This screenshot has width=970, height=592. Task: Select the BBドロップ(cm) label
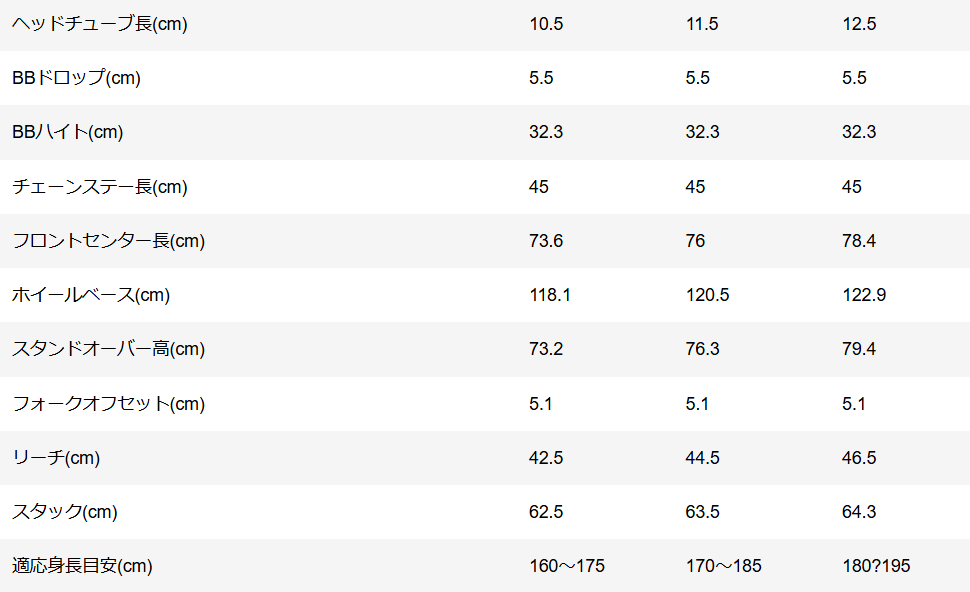click(x=76, y=78)
